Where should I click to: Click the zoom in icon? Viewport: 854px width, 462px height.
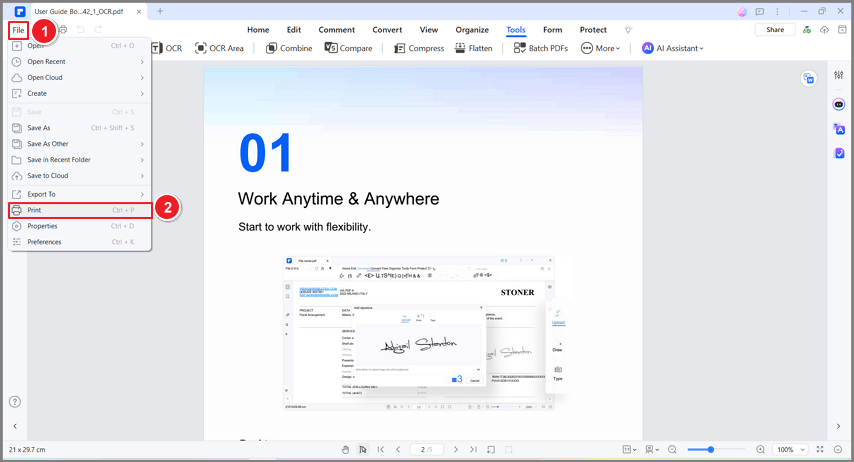760,449
